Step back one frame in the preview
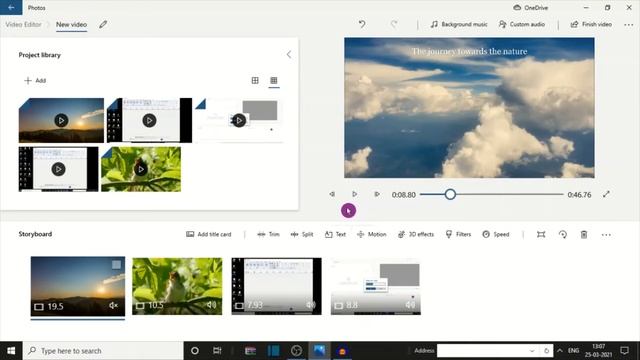 pos(332,194)
